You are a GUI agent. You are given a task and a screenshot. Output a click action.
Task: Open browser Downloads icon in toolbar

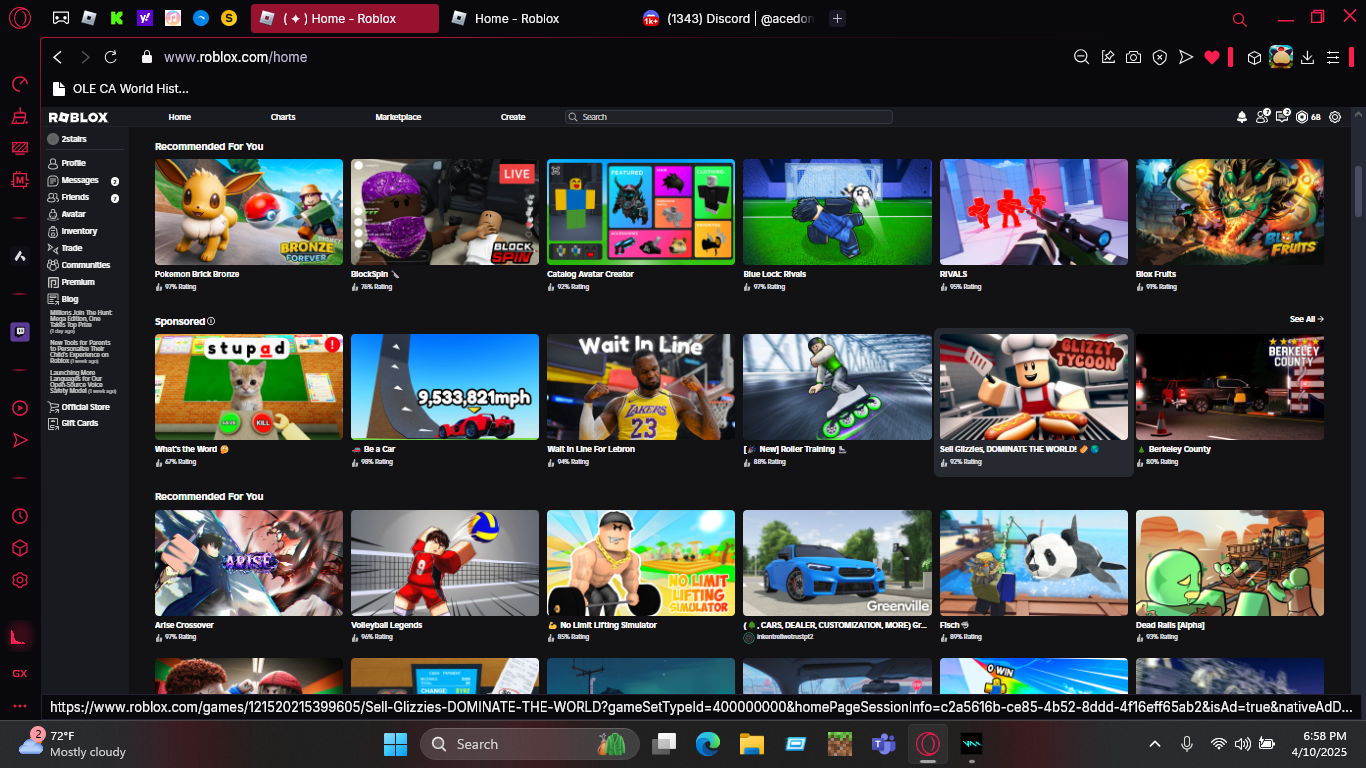(x=1307, y=58)
